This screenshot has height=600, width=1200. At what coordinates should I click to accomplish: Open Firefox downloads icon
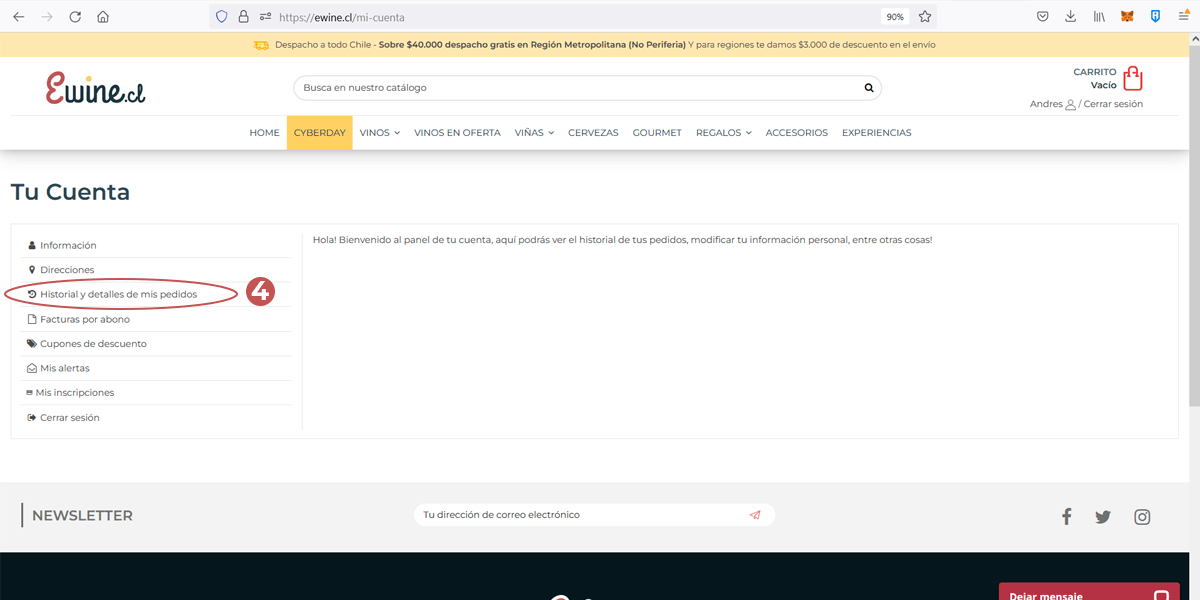(1070, 17)
